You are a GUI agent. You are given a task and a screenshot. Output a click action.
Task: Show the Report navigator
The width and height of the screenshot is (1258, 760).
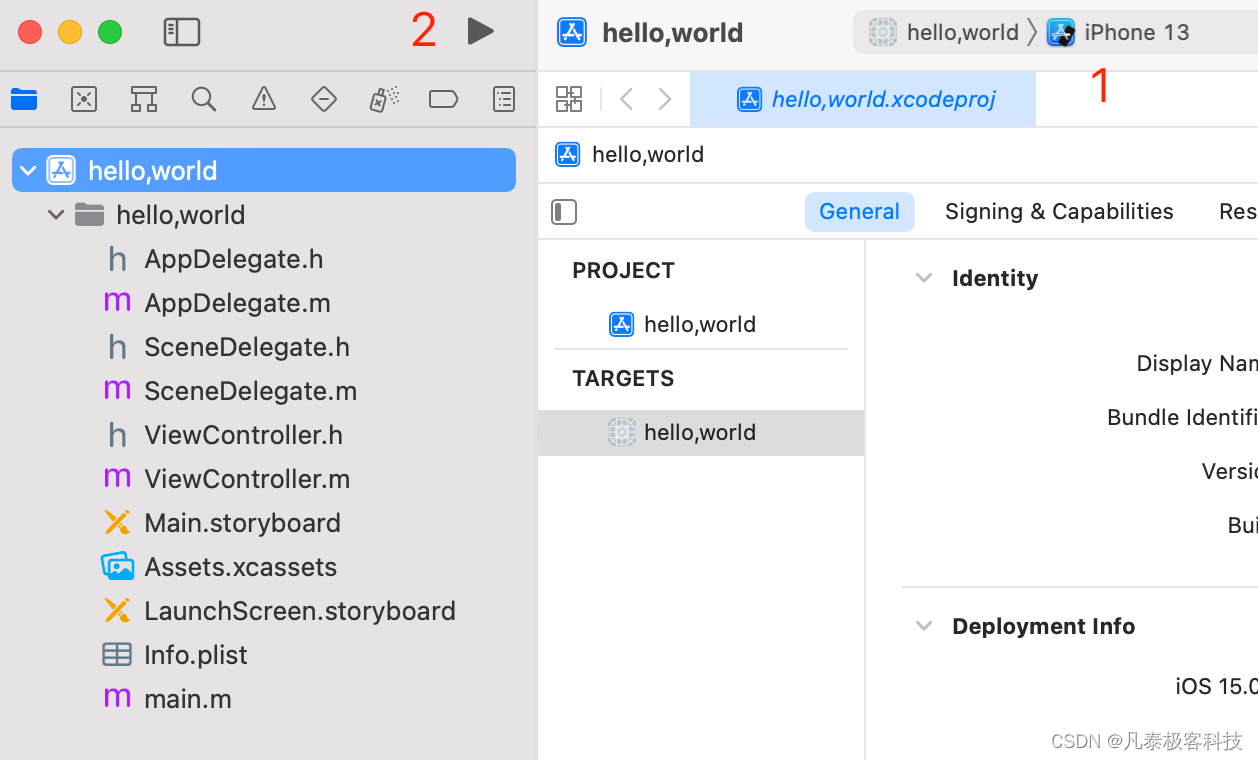pyautogui.click(x=504, y=99)
